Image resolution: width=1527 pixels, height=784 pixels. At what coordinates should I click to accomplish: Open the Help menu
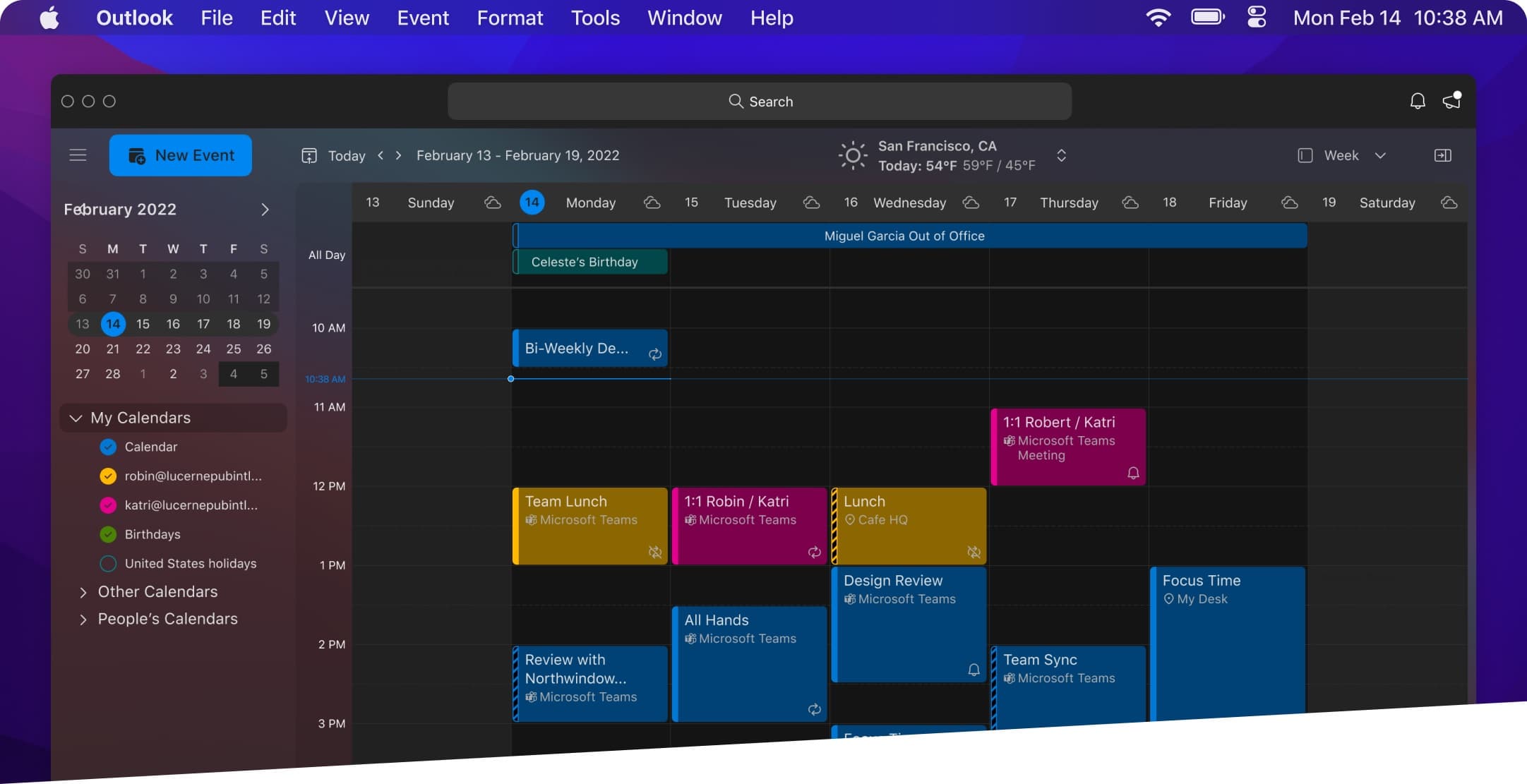click(x=772, y=18)
